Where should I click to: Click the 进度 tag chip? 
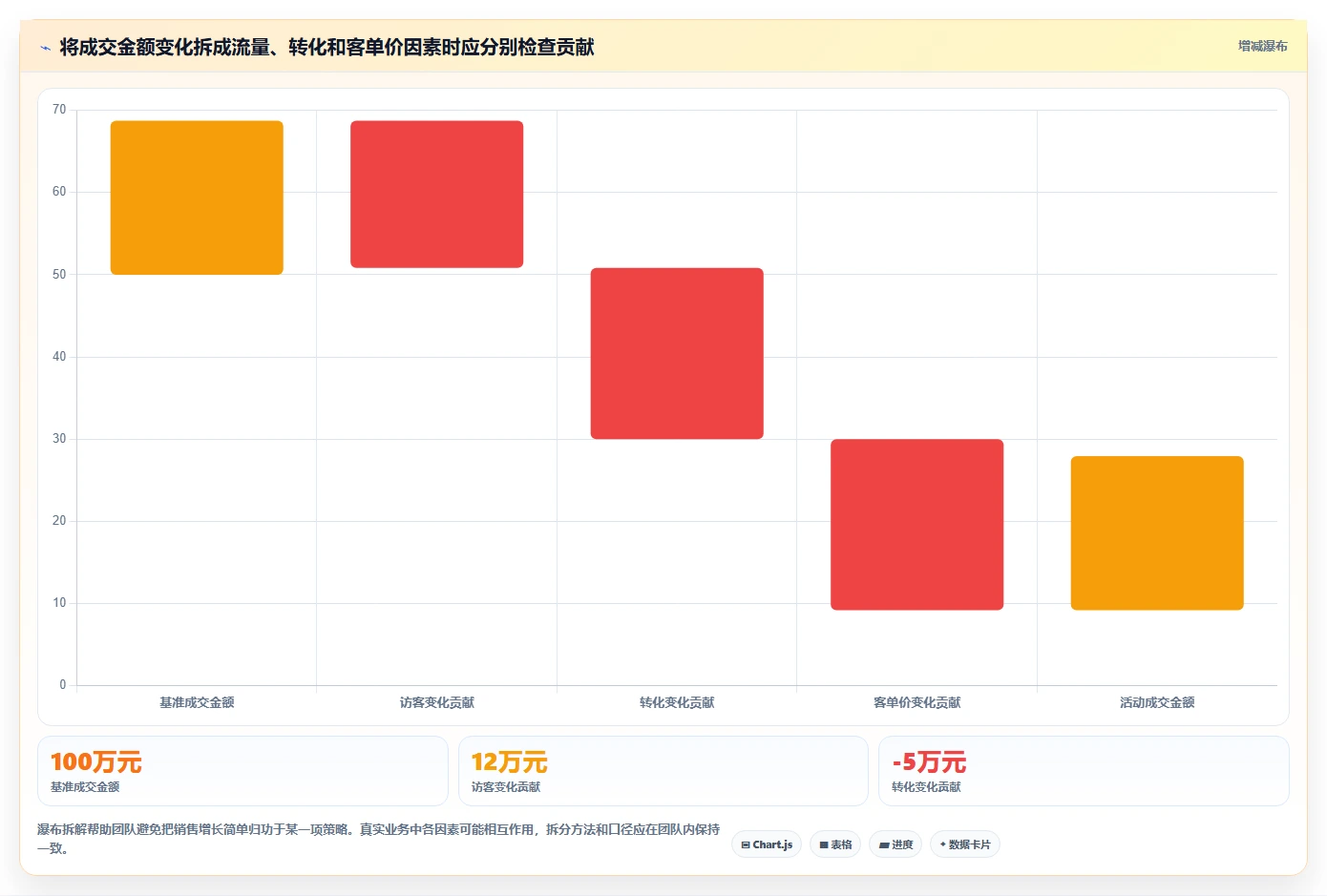pos(895,844)
